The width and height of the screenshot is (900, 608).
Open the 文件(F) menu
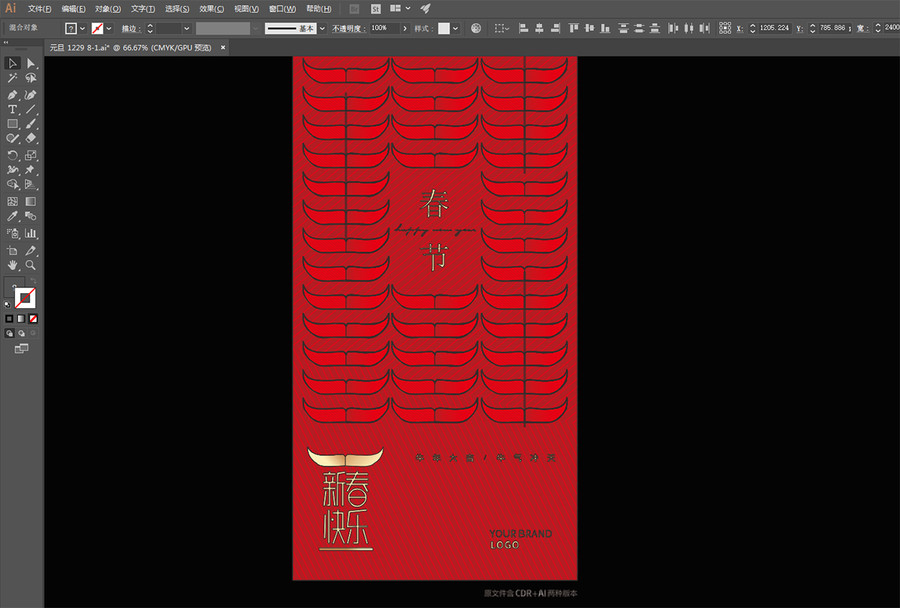(x=40, y=9)
